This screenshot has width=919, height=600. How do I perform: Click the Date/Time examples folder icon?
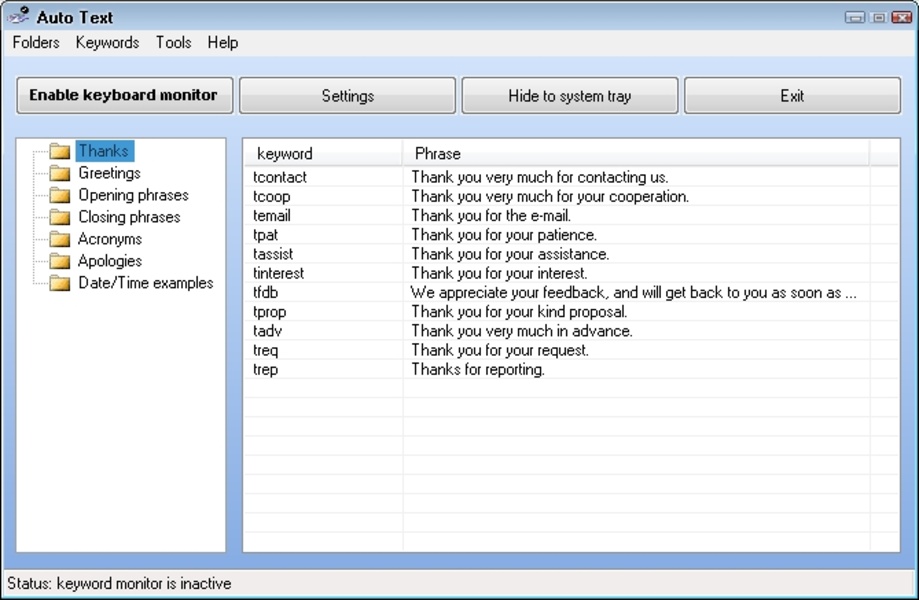coord(60,284)
